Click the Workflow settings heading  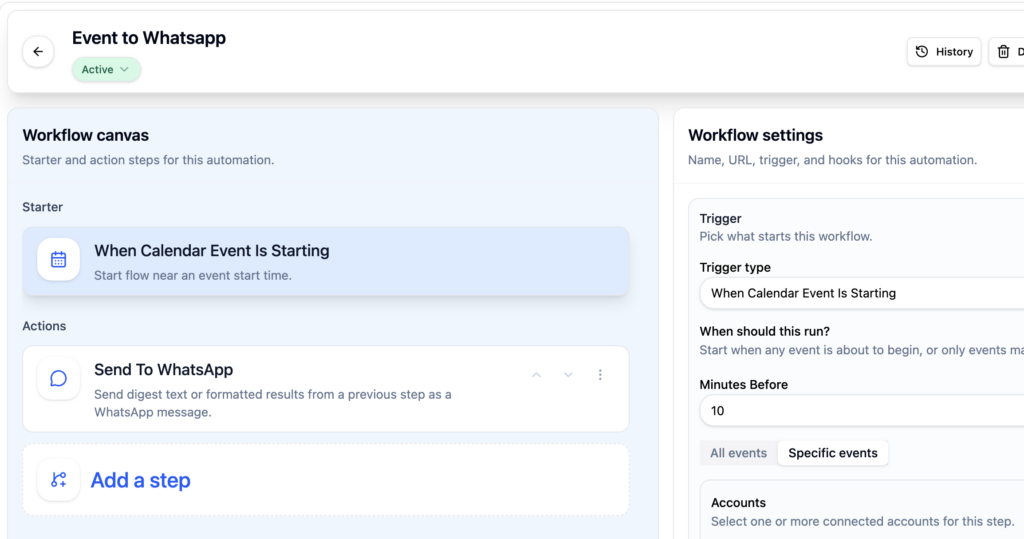755,135
